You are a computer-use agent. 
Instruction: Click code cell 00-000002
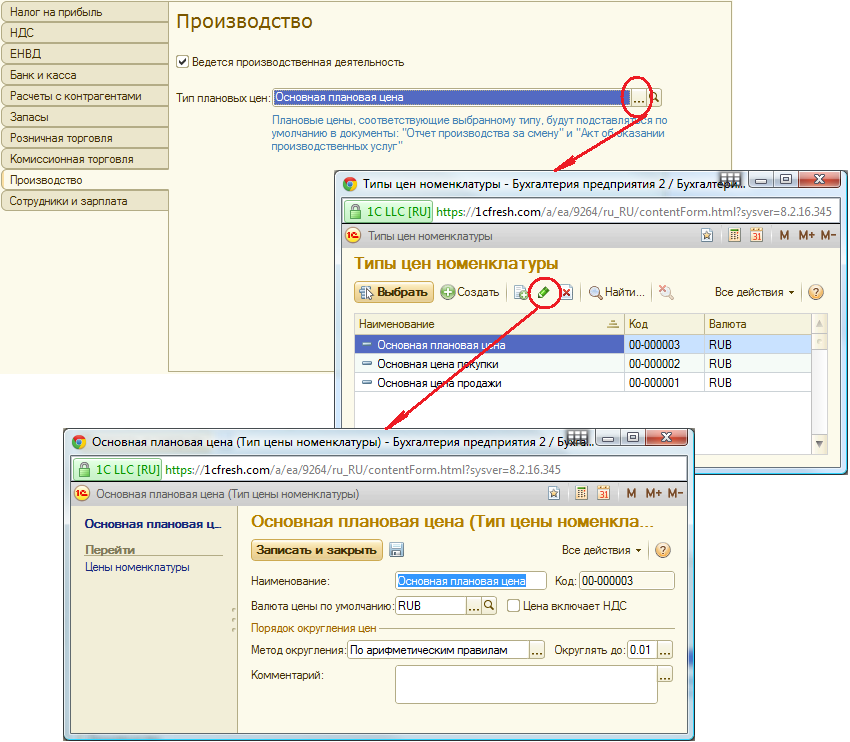click(664, 364)
